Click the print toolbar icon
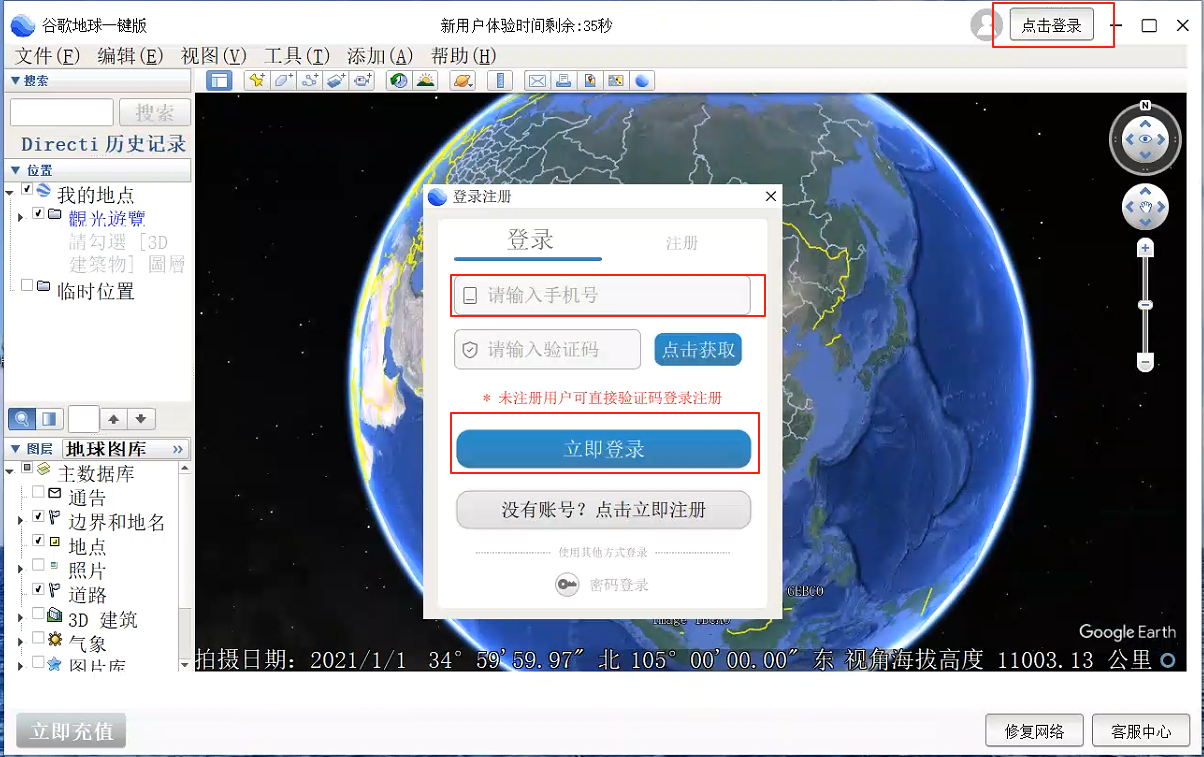The image size is (1204, 757). tap(564, 80)
